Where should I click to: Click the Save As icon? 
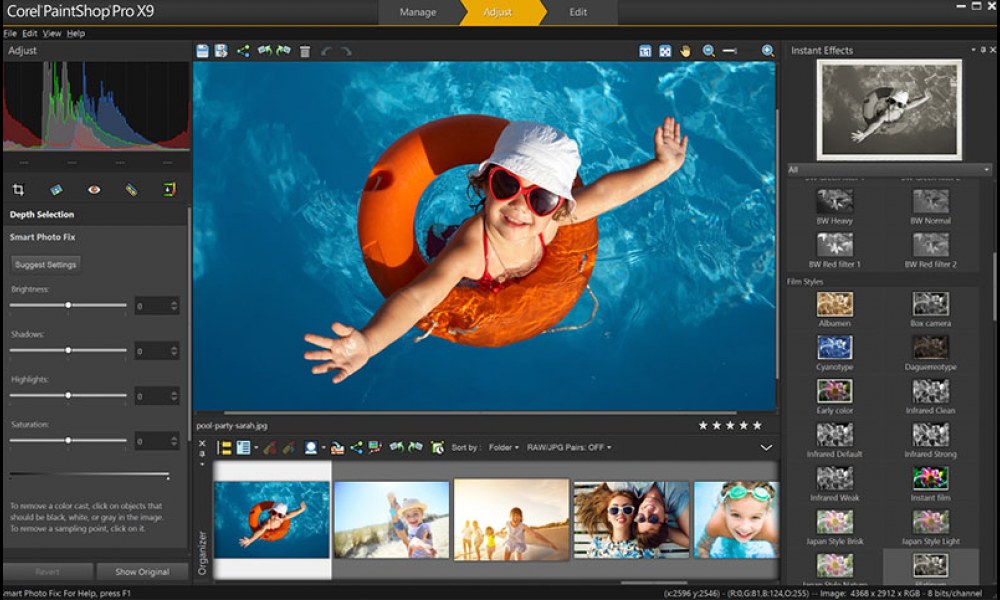pyautogui.click(x=221, y=51)
